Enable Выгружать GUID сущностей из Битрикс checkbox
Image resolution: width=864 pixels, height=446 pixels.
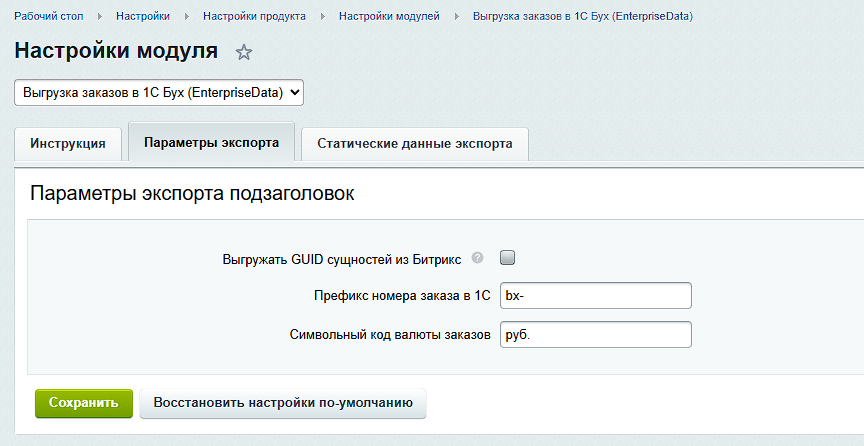coord(507,258)
